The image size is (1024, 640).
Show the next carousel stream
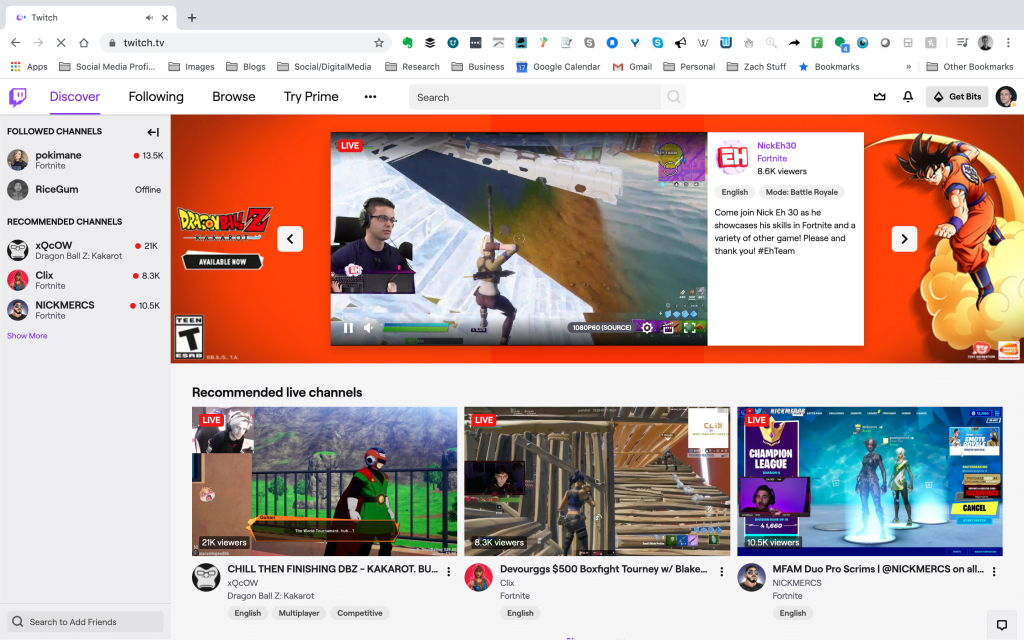[x=904, y=239]
